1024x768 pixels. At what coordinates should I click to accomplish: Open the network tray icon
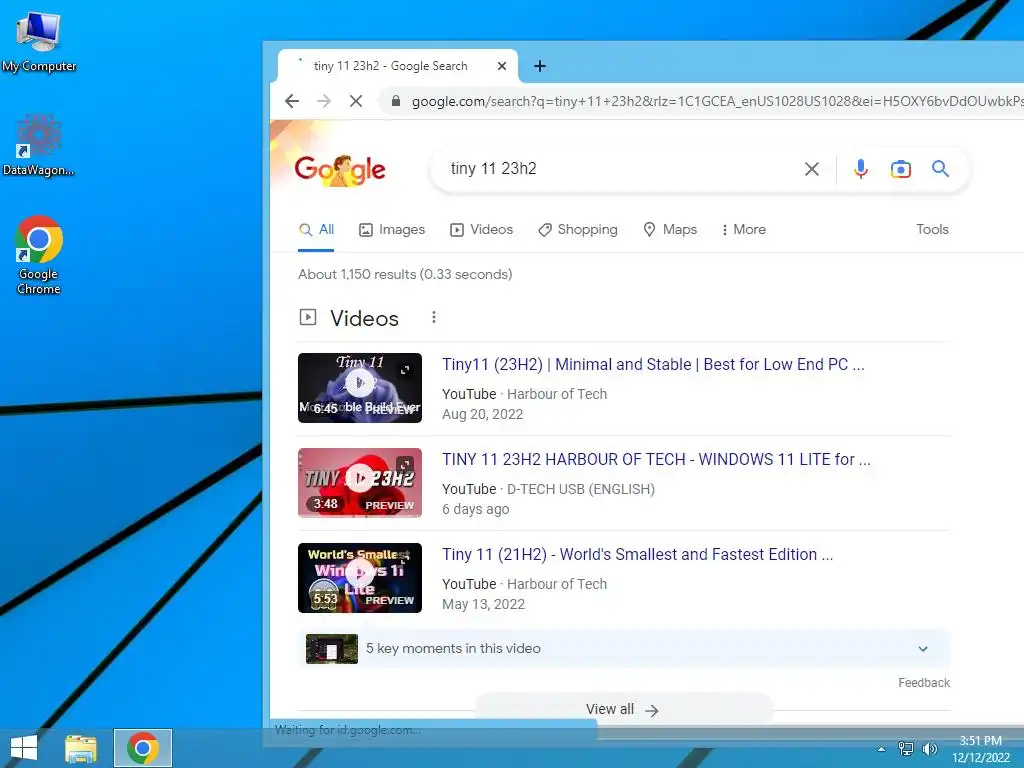(x=906, y=749)
